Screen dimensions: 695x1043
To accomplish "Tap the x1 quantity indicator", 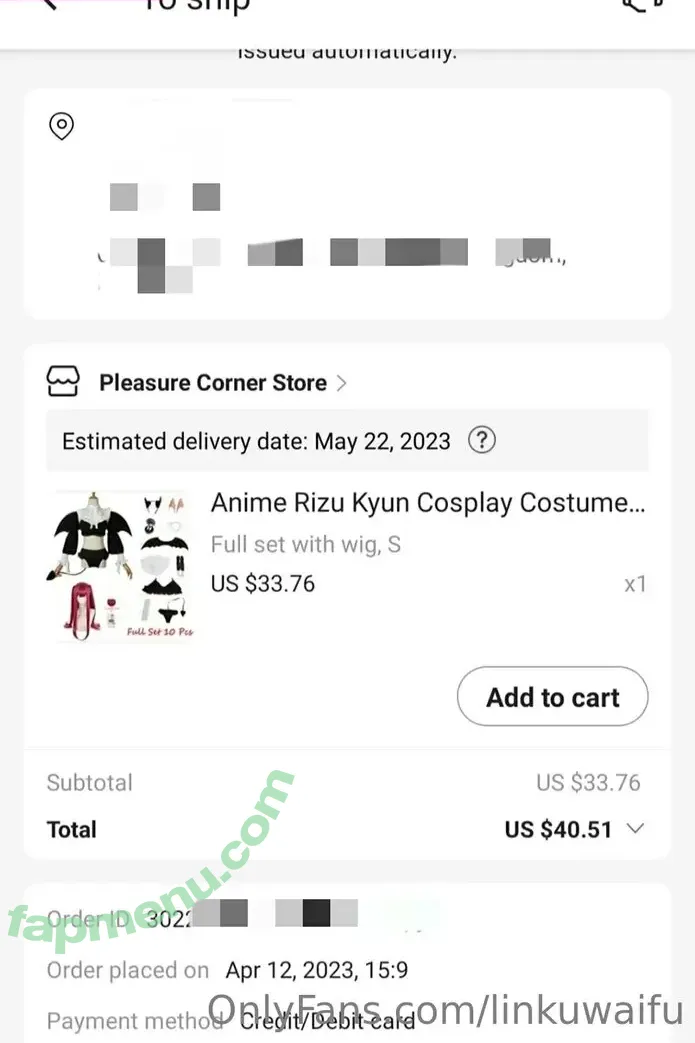I will [635, 584].
